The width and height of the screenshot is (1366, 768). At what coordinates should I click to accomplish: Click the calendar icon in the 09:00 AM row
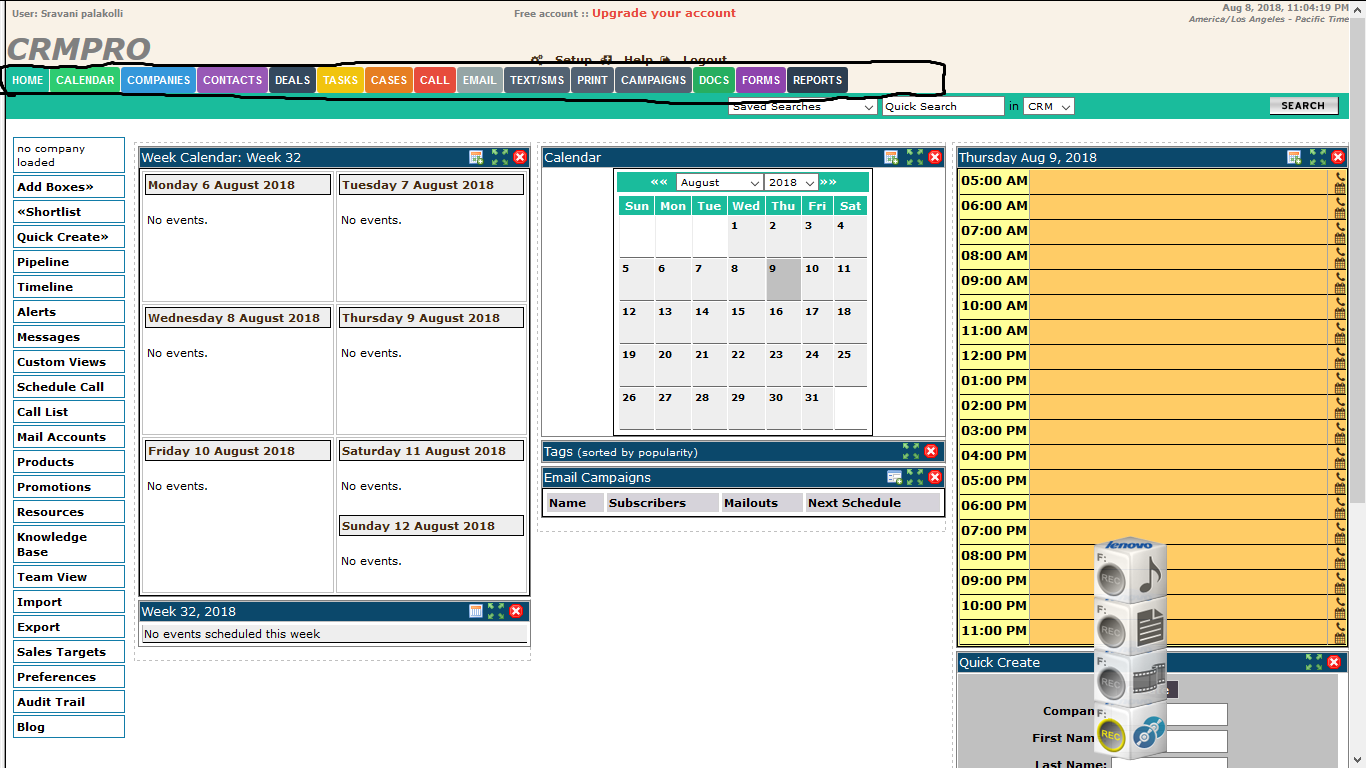(x=1340, y=287)
